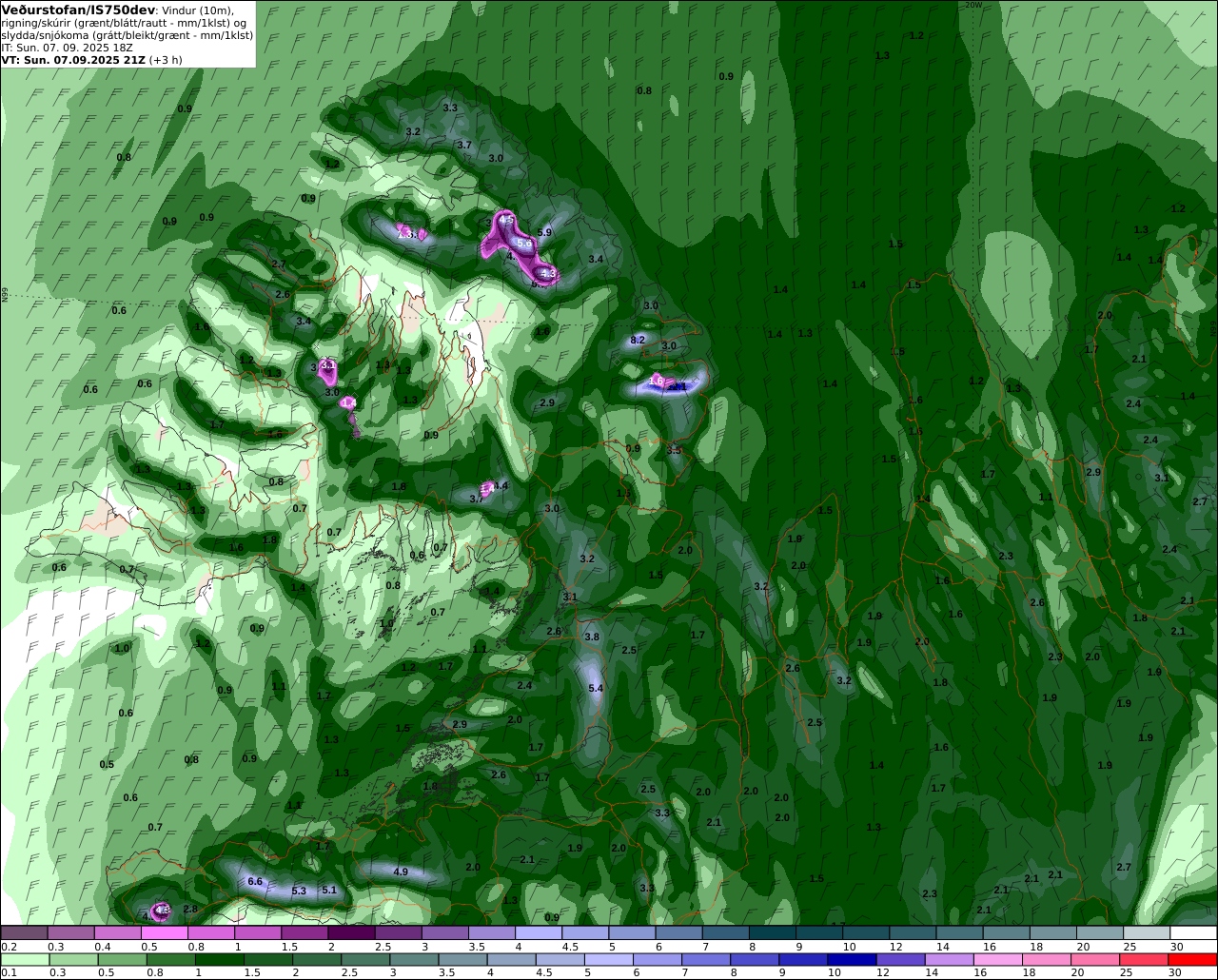The height and width of the screenshot is (980, 1218).
Task: Click the valid time 'VT: Sun. 07.09.2025 21Z'
Action: tap(73, 59)
